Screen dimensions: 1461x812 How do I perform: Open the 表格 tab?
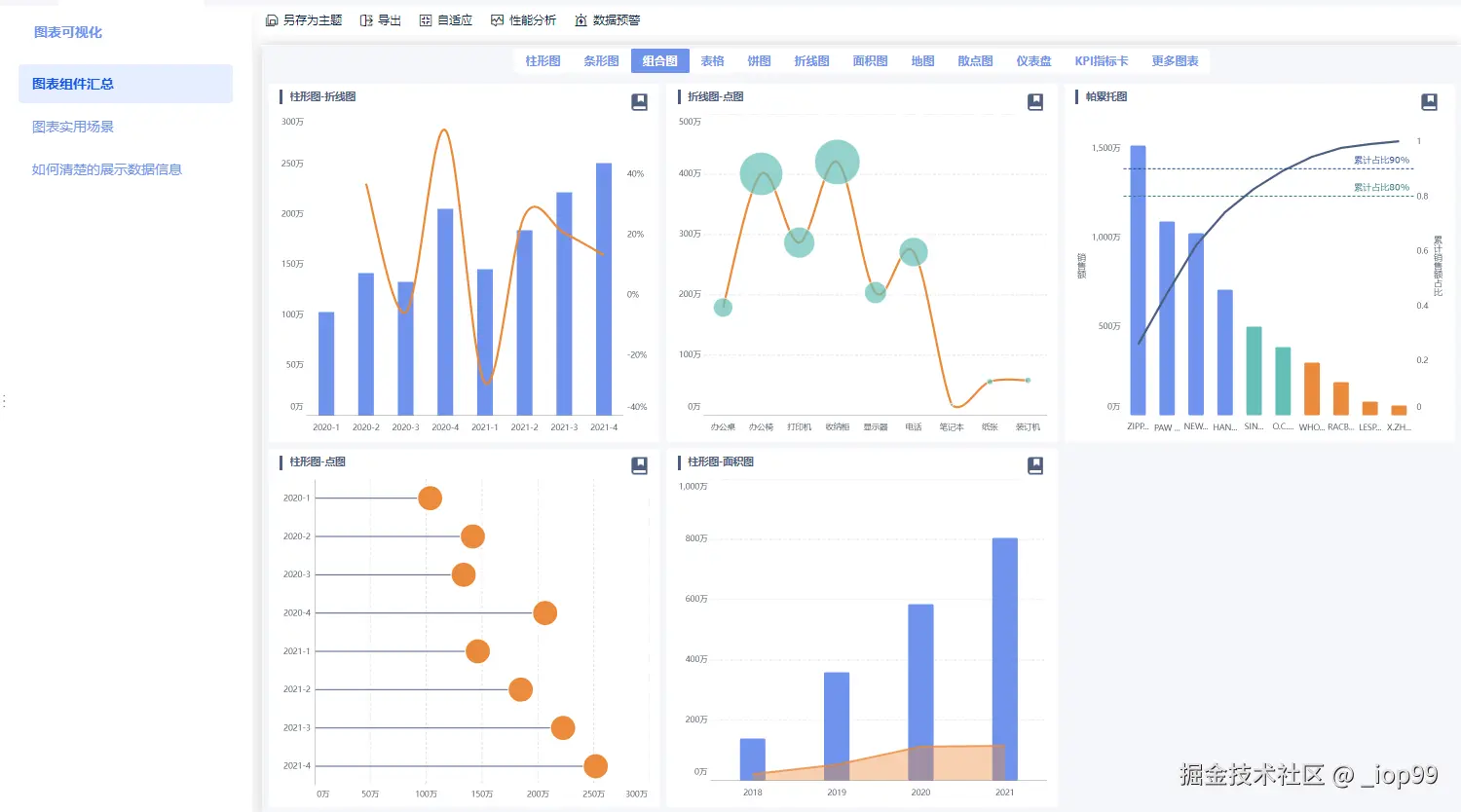pyautogui.click(x=713, y=60)
